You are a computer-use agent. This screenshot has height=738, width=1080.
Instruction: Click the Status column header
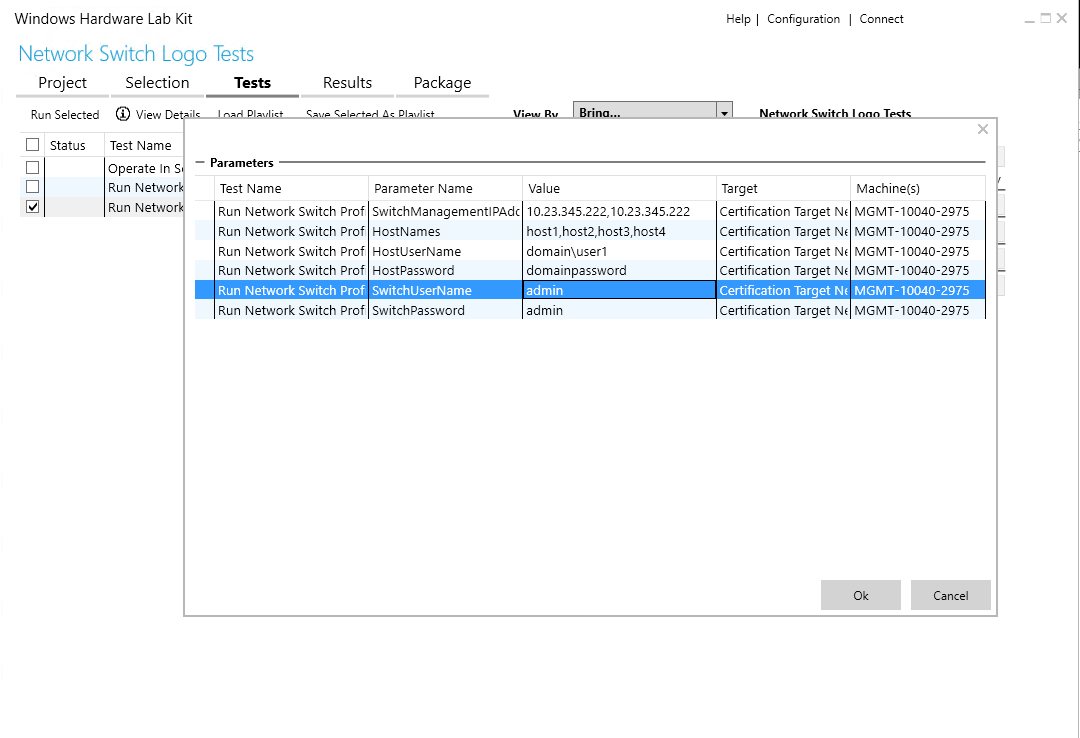point(74,145)
